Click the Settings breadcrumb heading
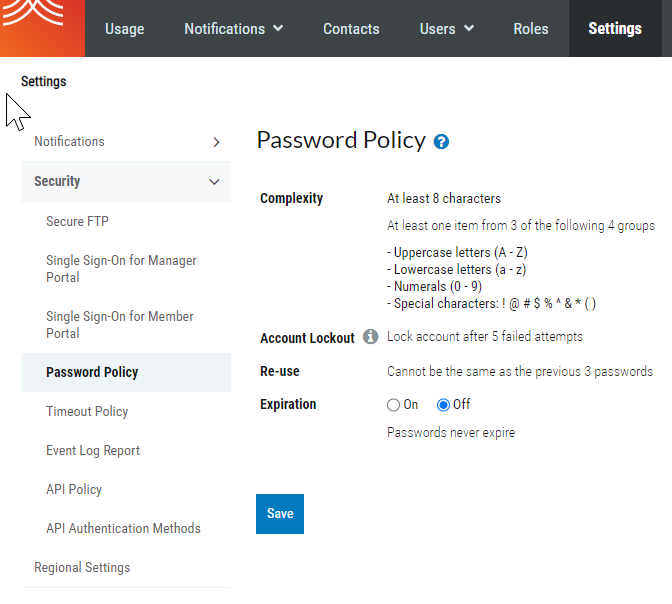This screenshot has height=604, width=672. 44,81
